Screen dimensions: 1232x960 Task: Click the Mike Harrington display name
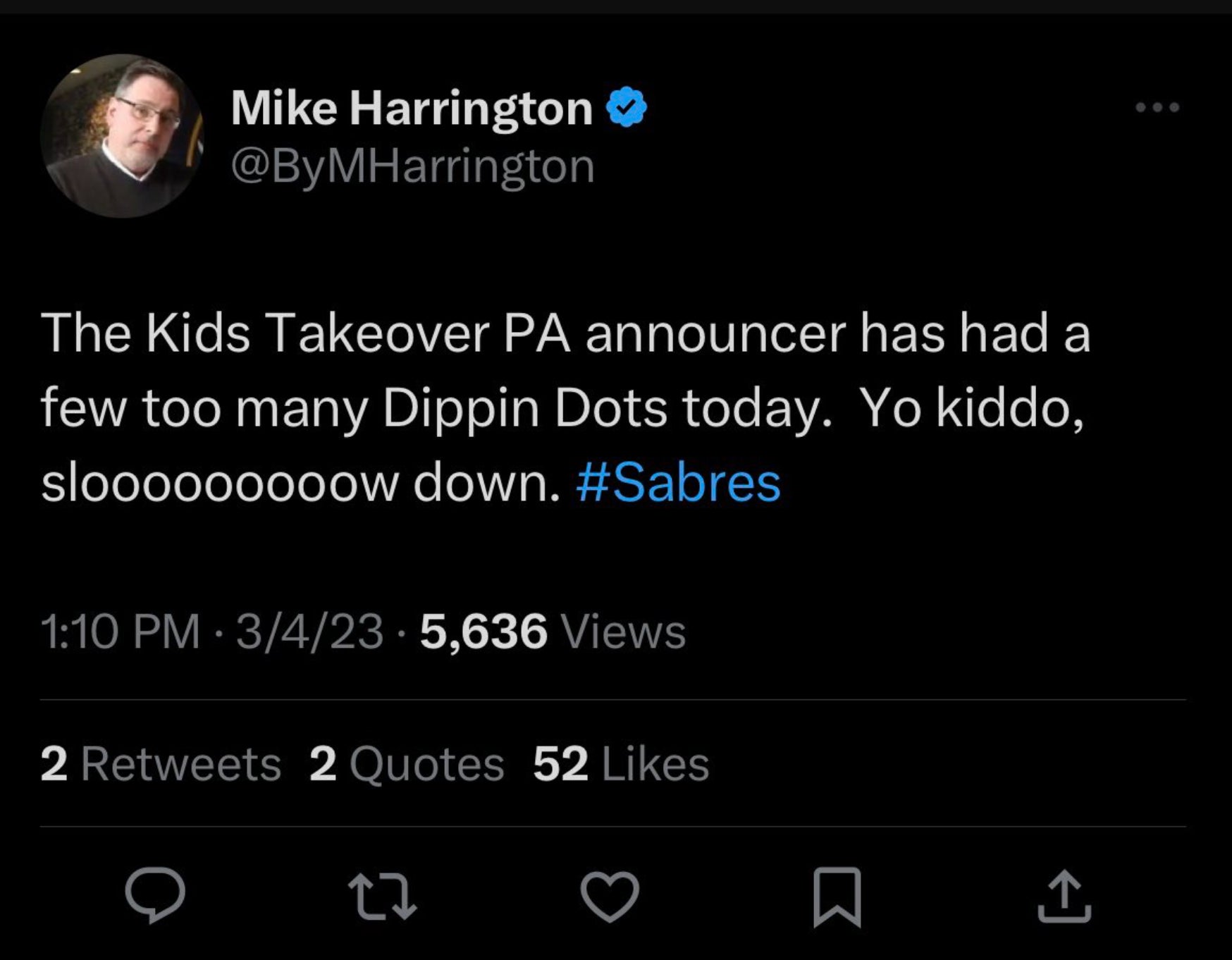[x=412, y=109]
